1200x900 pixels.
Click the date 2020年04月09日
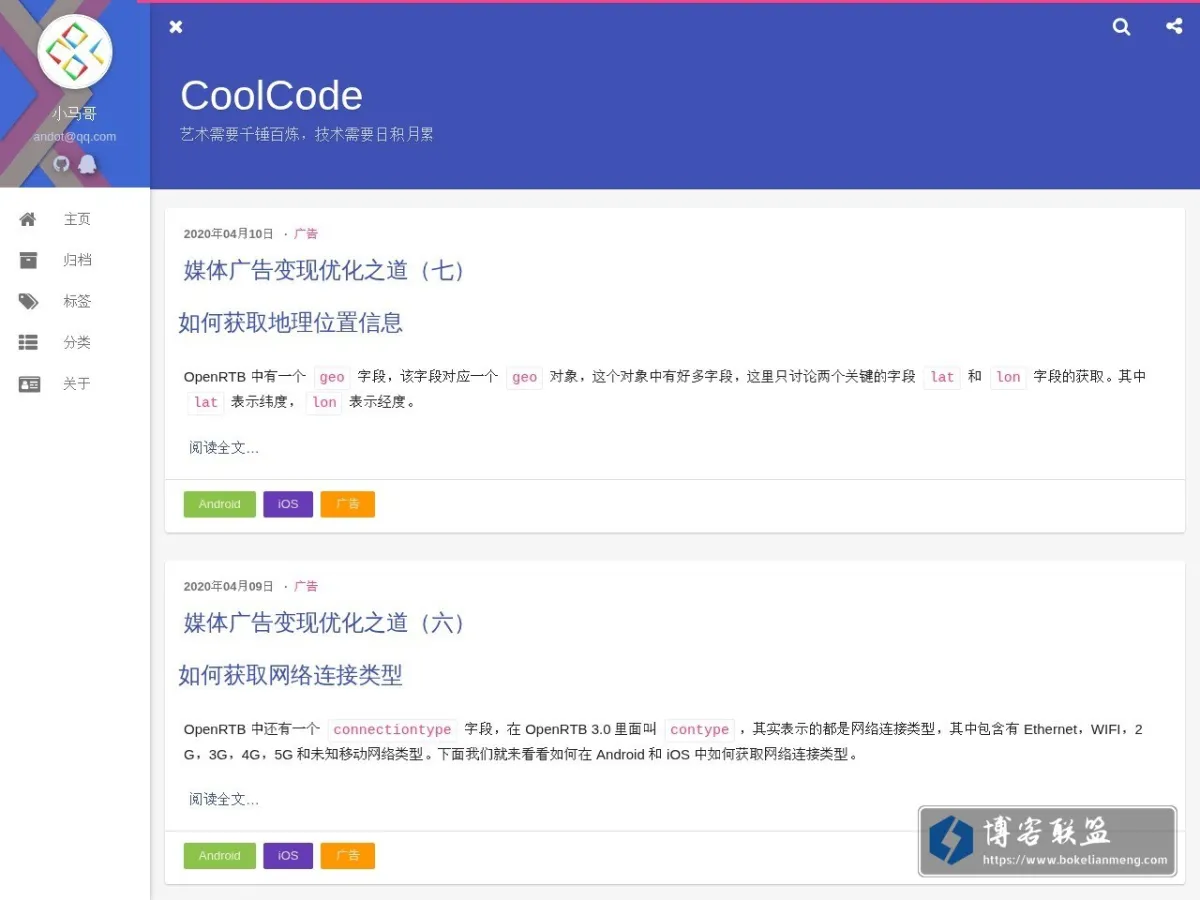[228, 587]
